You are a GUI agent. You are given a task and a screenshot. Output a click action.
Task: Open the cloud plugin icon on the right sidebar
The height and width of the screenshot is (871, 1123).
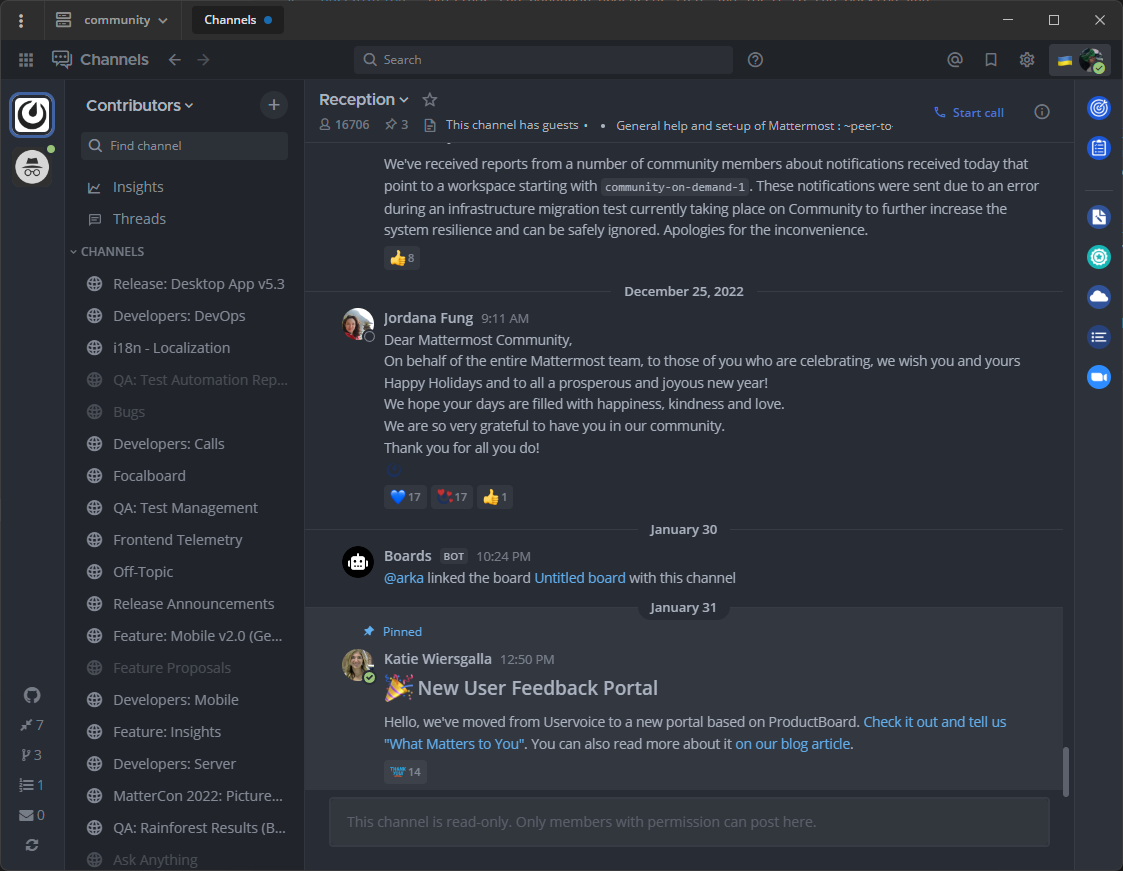pyautogui.click(x=1099, y=296)
